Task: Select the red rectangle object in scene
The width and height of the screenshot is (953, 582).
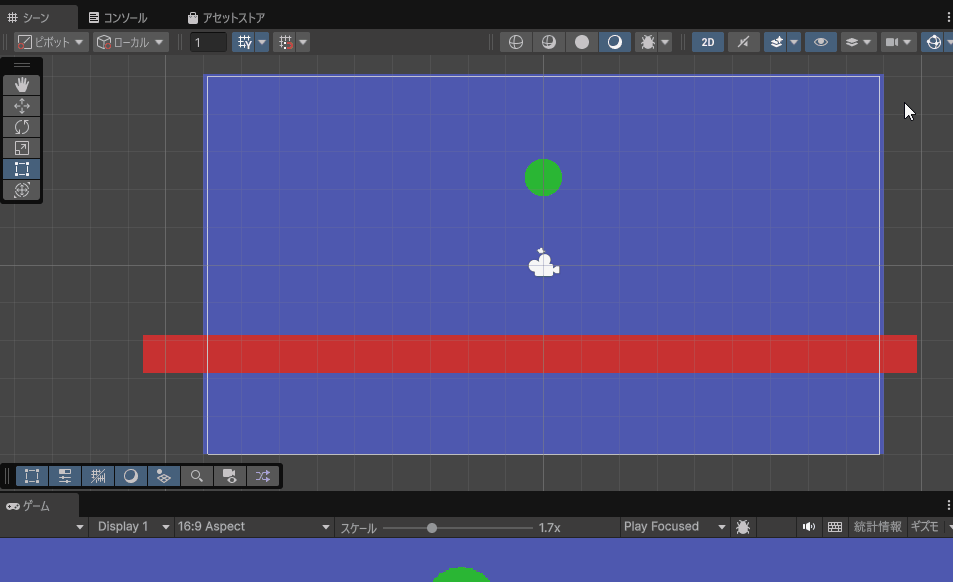Action: [530, 354]
